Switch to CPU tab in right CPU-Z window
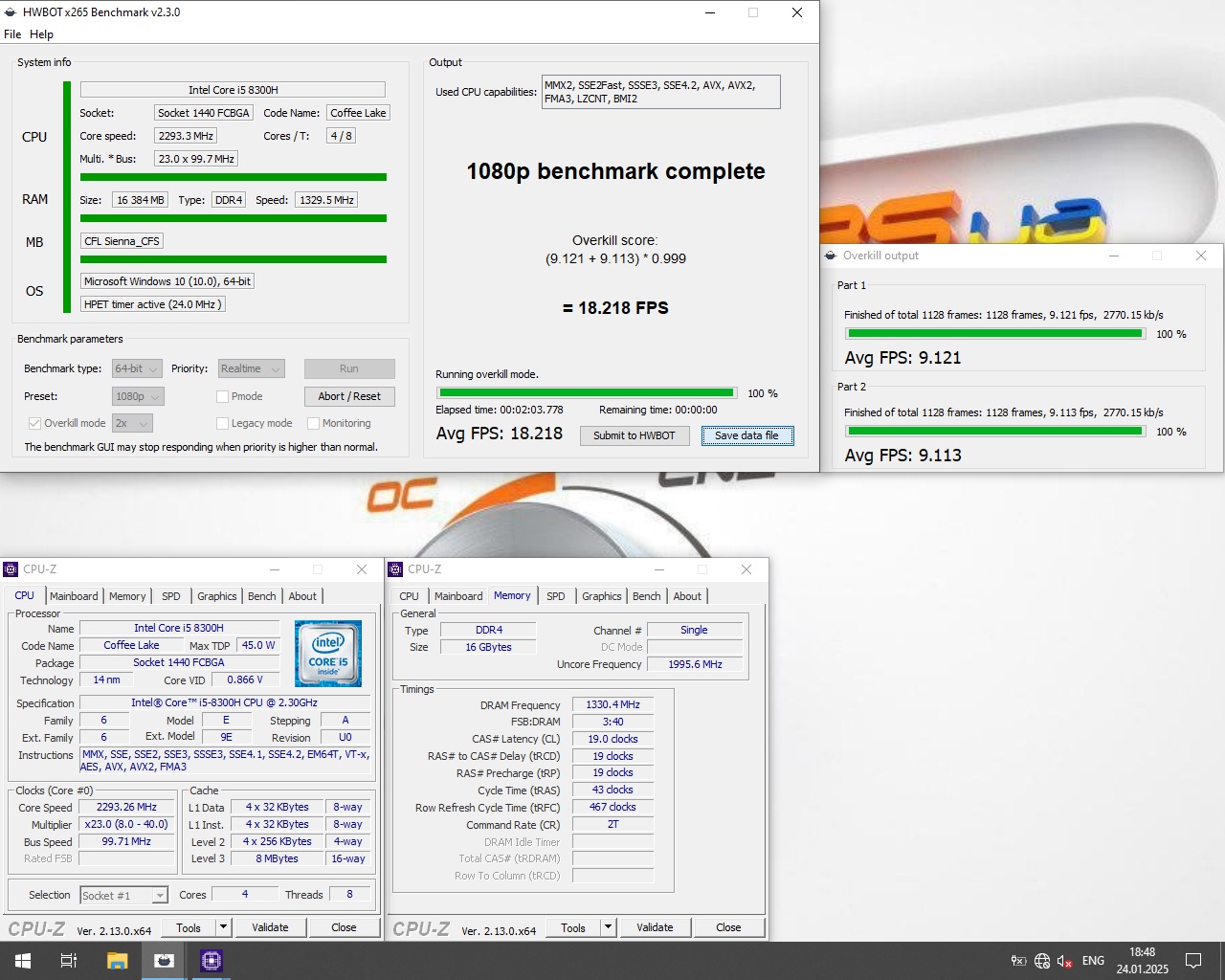 (x=410, y=596)
